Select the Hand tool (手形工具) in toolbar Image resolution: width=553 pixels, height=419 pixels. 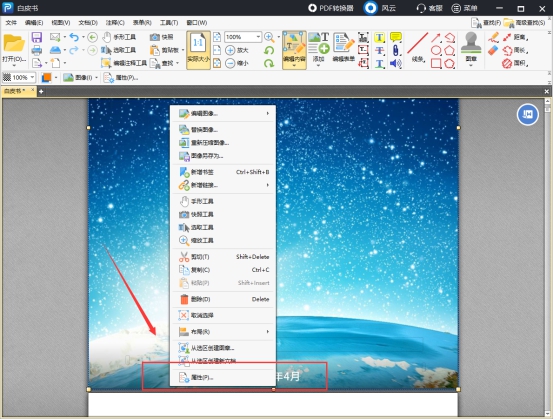120,37
